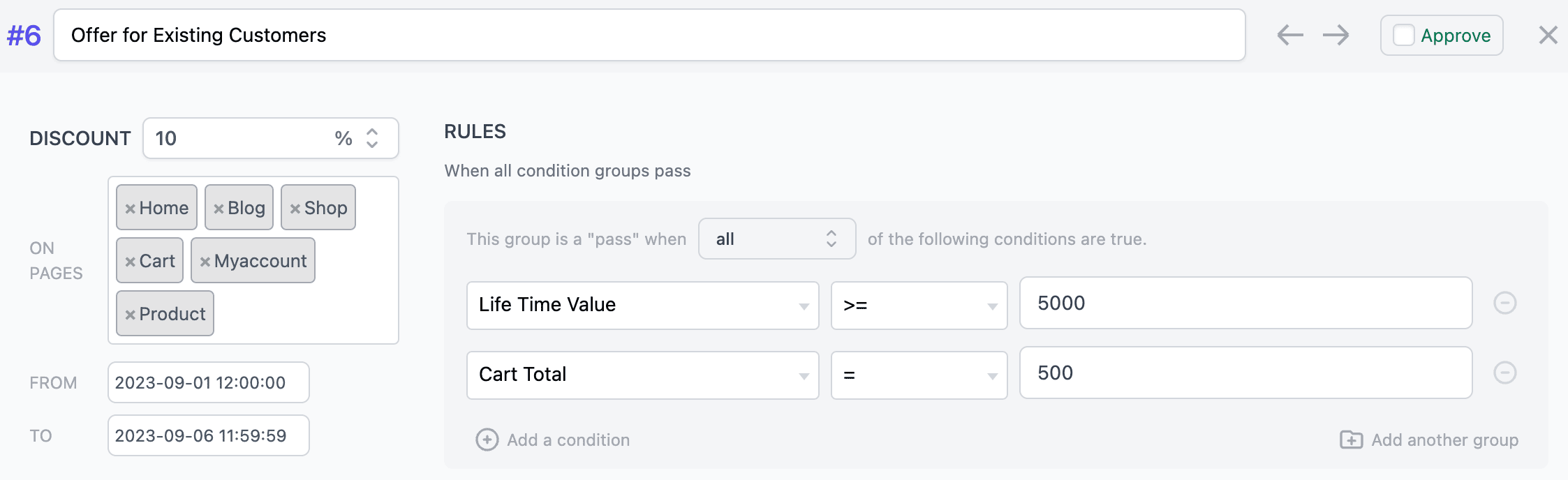
Task: Navigate to the next rule with the right arrow
Action: coord(1335,34)
